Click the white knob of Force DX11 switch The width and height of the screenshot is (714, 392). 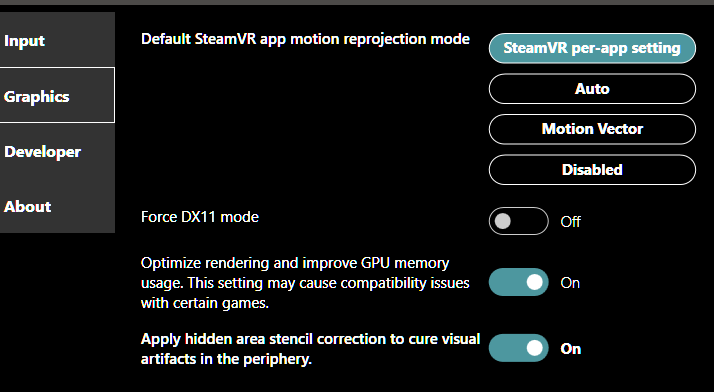503,221
